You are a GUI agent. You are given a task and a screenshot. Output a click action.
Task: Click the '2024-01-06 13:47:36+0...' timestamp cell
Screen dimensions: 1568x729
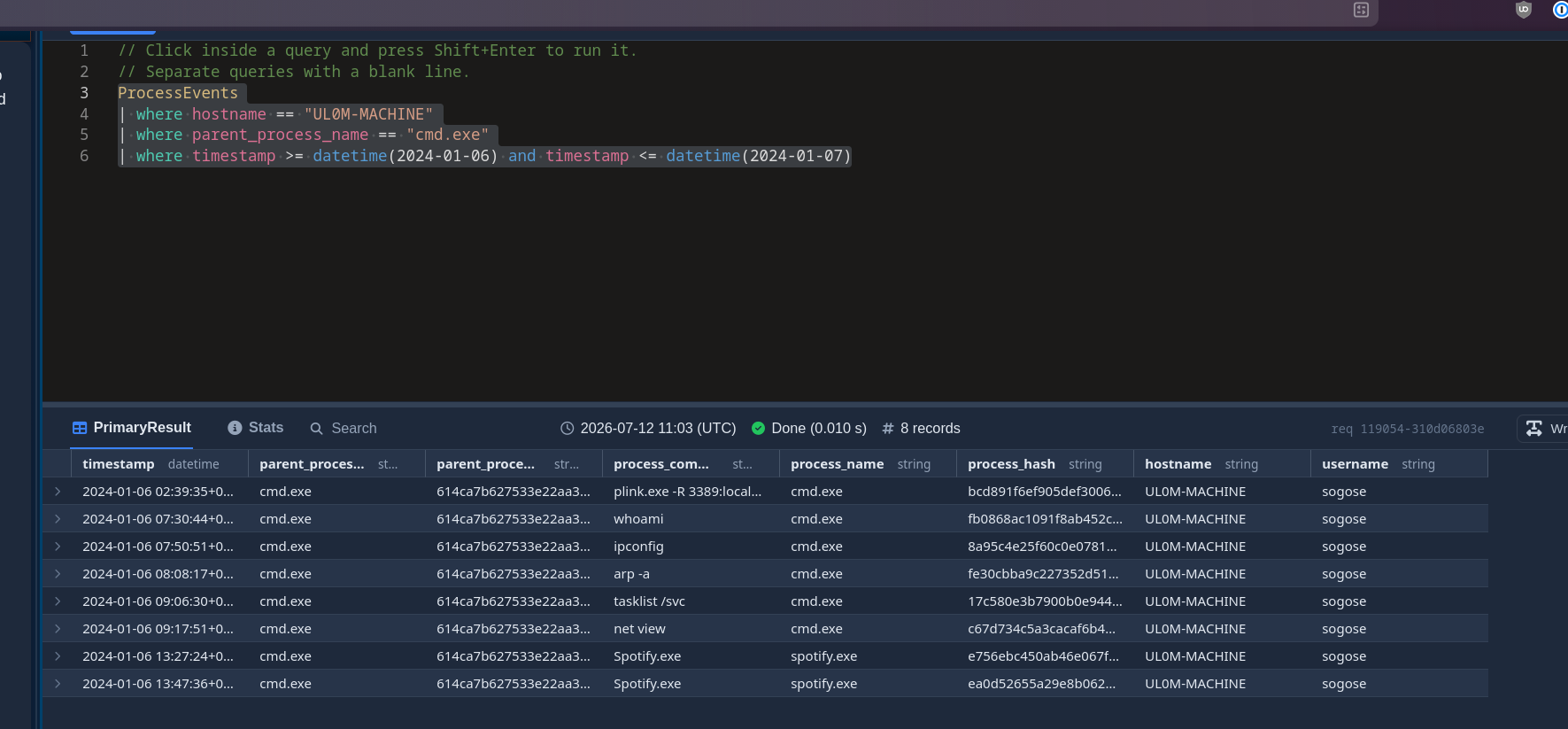coord(158,684)
